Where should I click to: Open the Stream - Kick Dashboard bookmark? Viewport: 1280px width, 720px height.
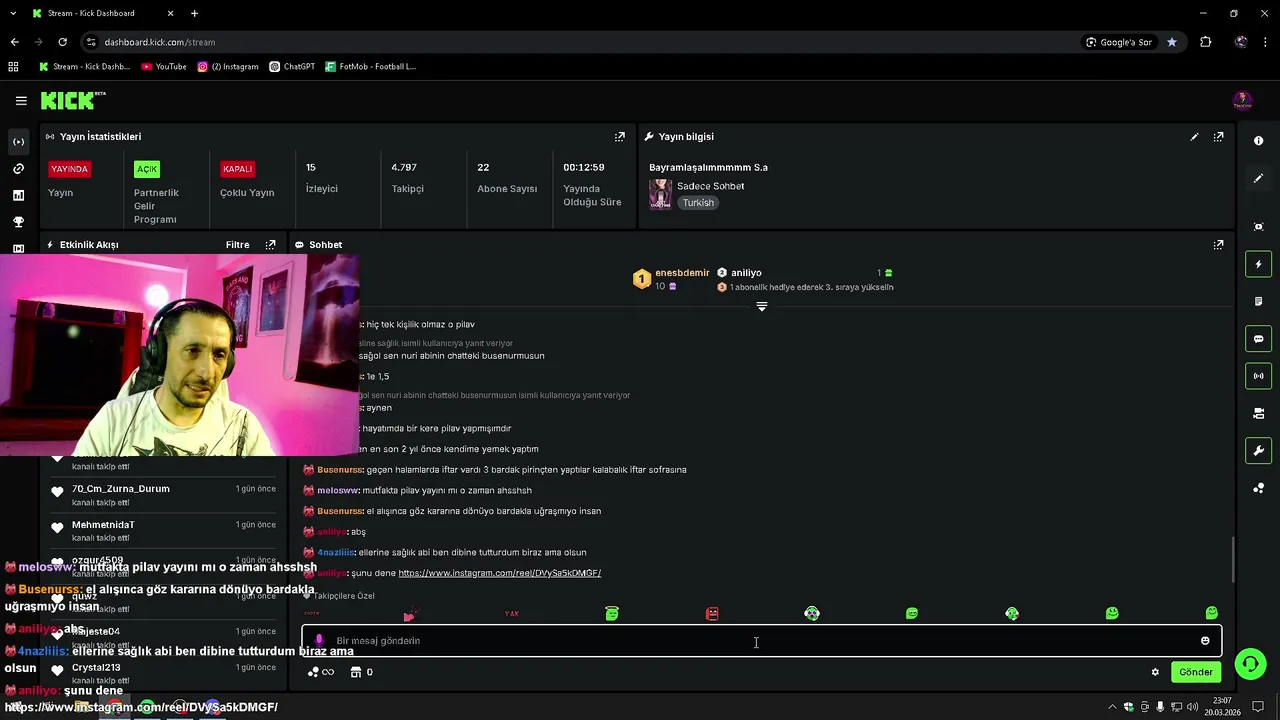click(84, 66)
